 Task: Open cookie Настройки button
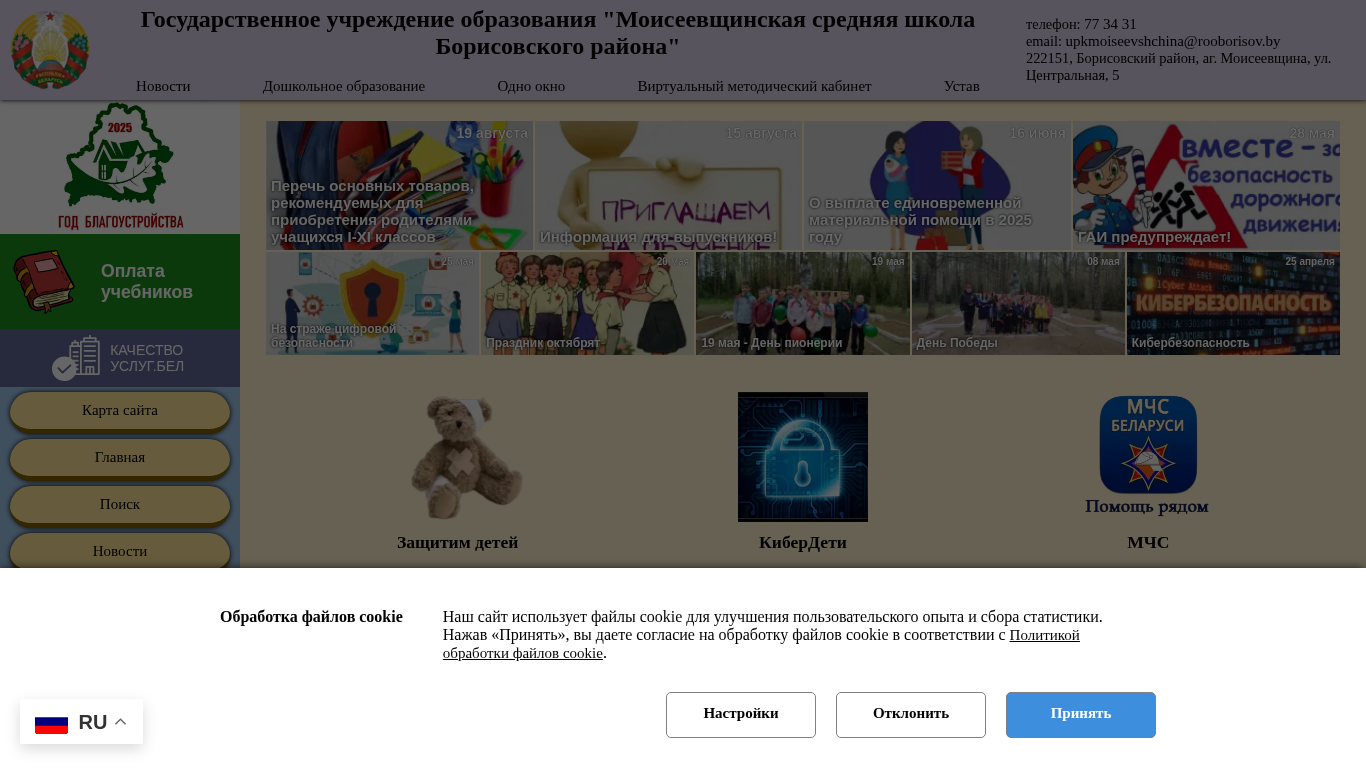point(741,715)
